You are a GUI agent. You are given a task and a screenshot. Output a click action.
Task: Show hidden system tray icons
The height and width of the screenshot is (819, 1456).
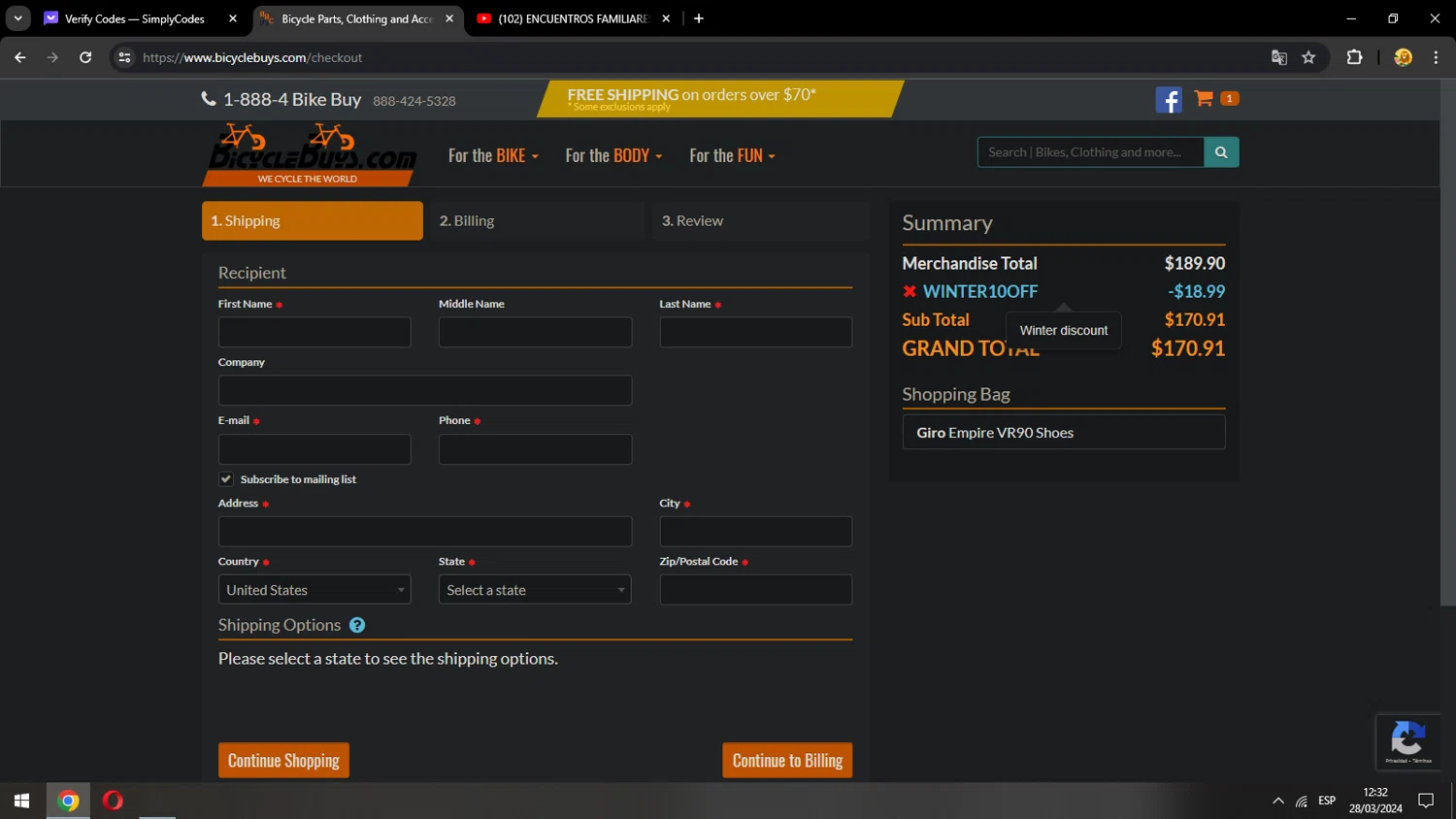pos(1278,801)
